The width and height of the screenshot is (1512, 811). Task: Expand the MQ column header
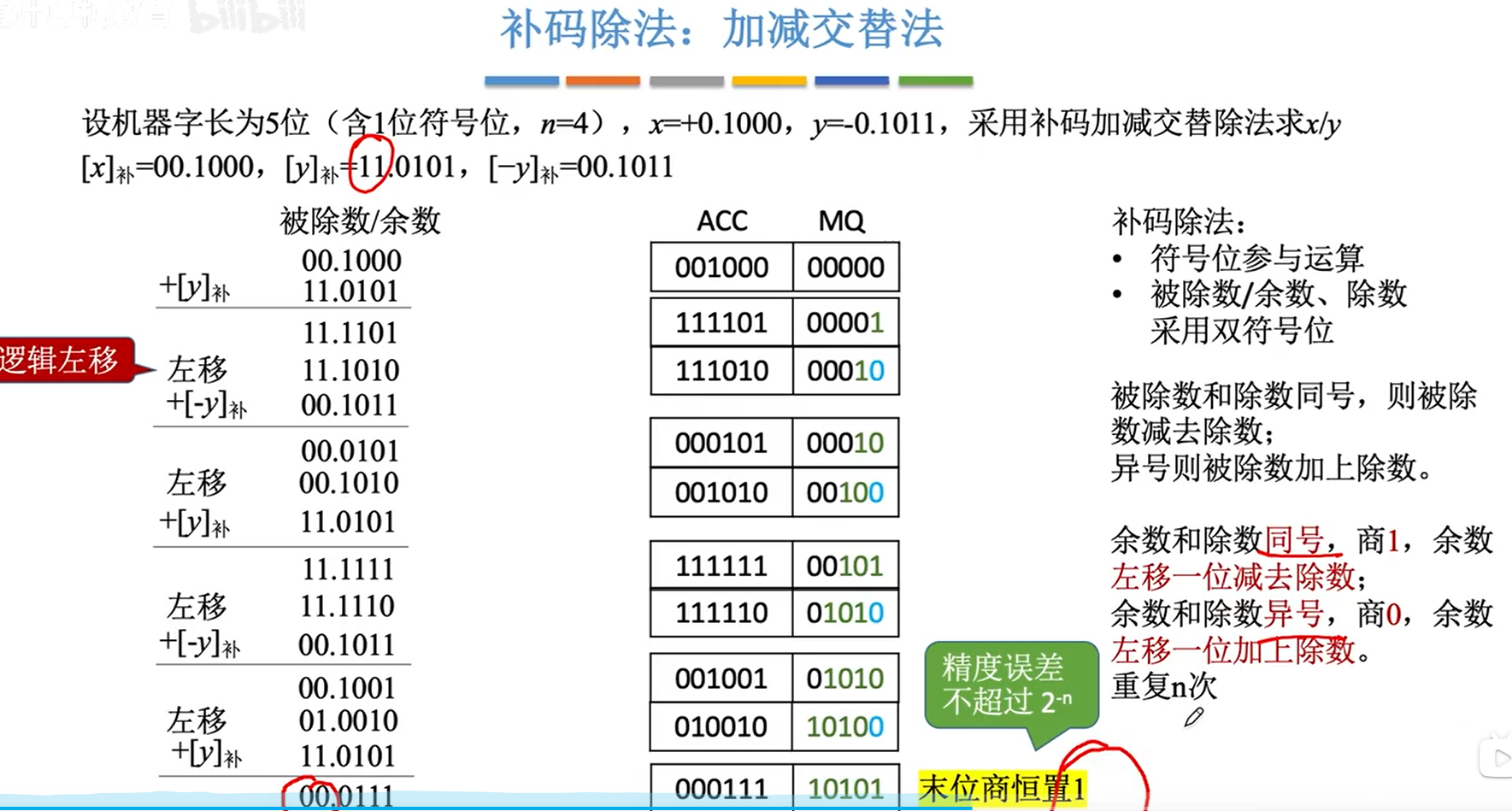pos(840,220)
